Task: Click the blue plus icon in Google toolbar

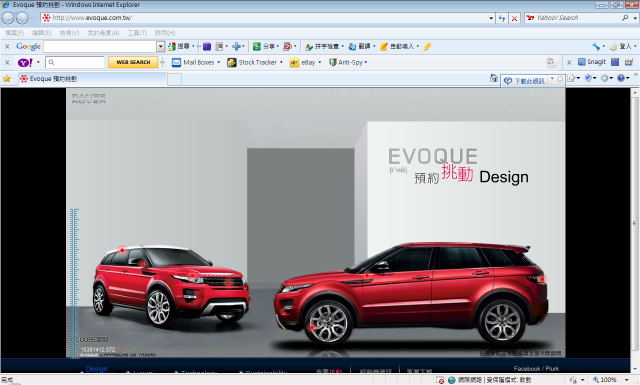Action: 236,47
